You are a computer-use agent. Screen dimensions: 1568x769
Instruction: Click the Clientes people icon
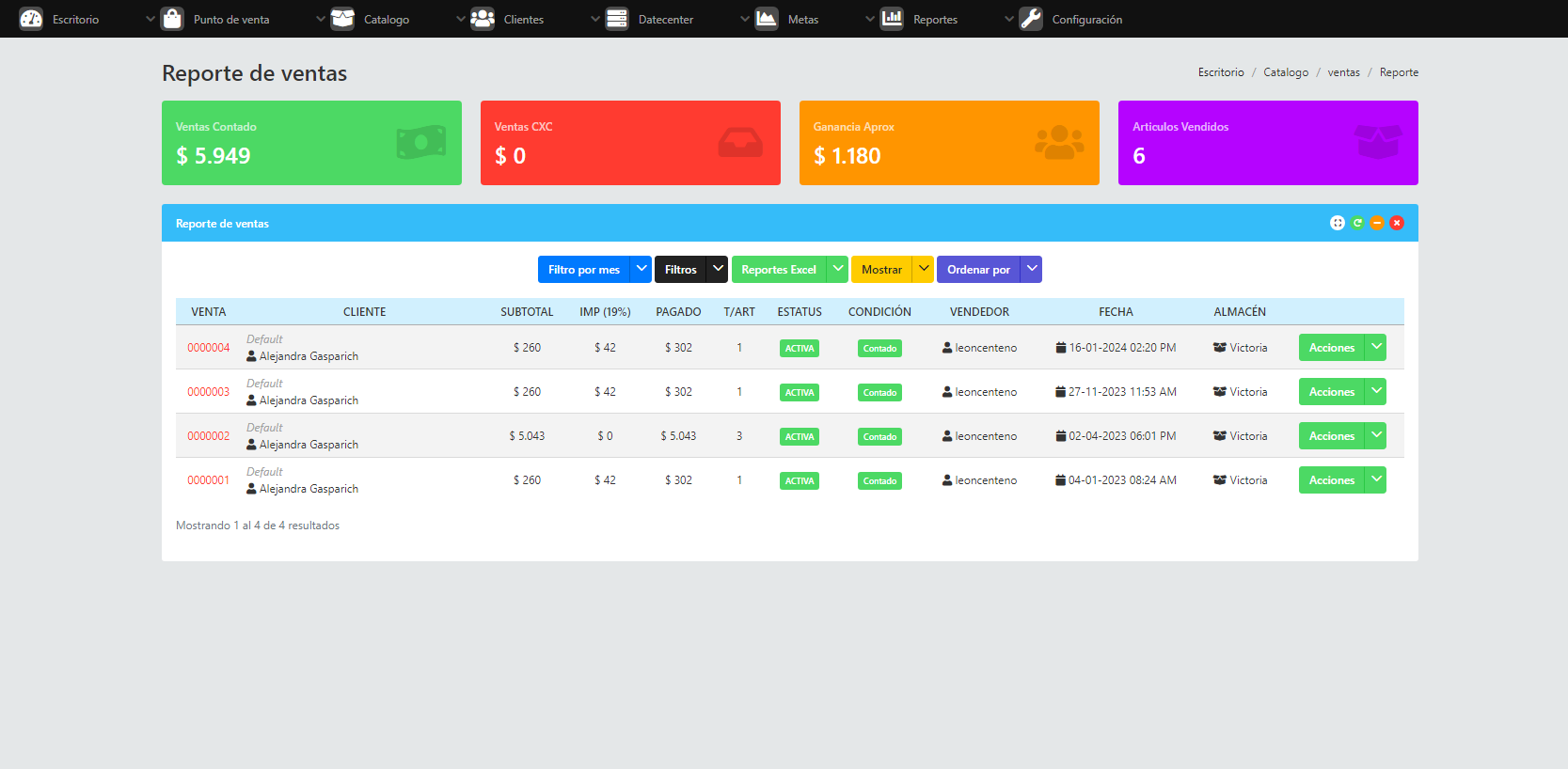click(x=483, y=19)
